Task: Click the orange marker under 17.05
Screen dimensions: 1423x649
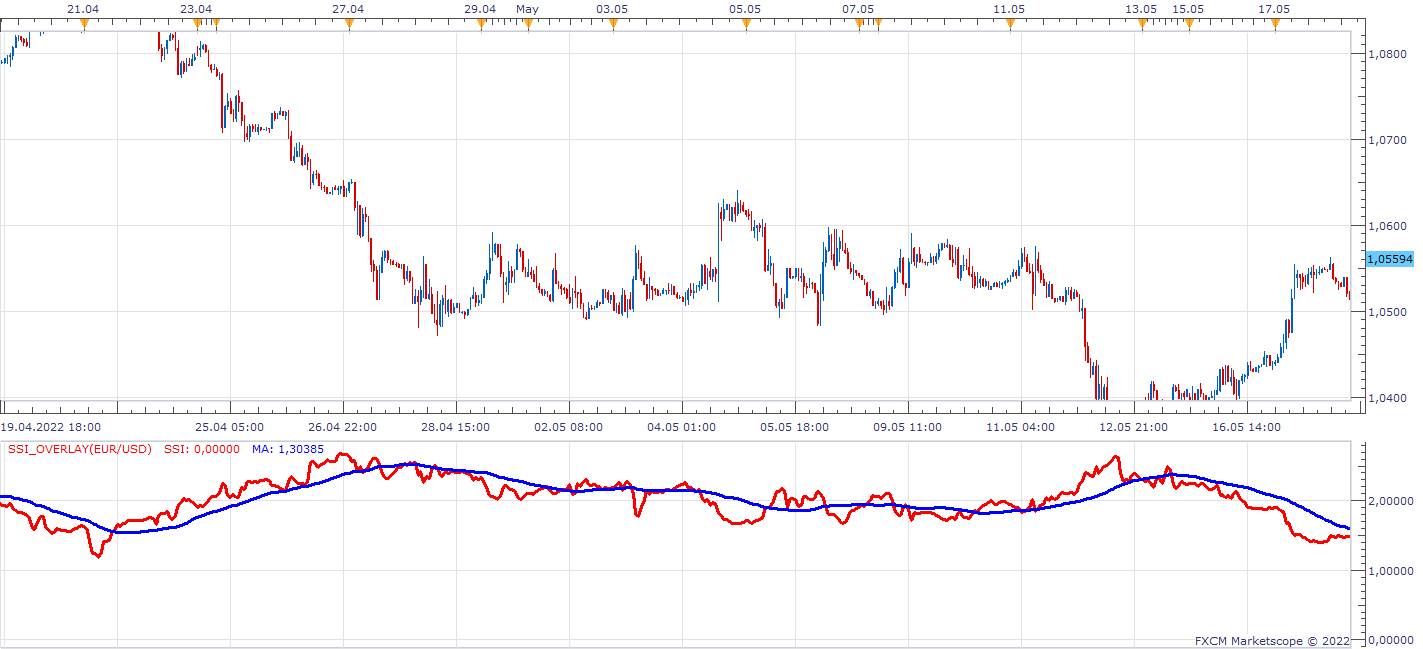Action: (x=1275, y=25)
